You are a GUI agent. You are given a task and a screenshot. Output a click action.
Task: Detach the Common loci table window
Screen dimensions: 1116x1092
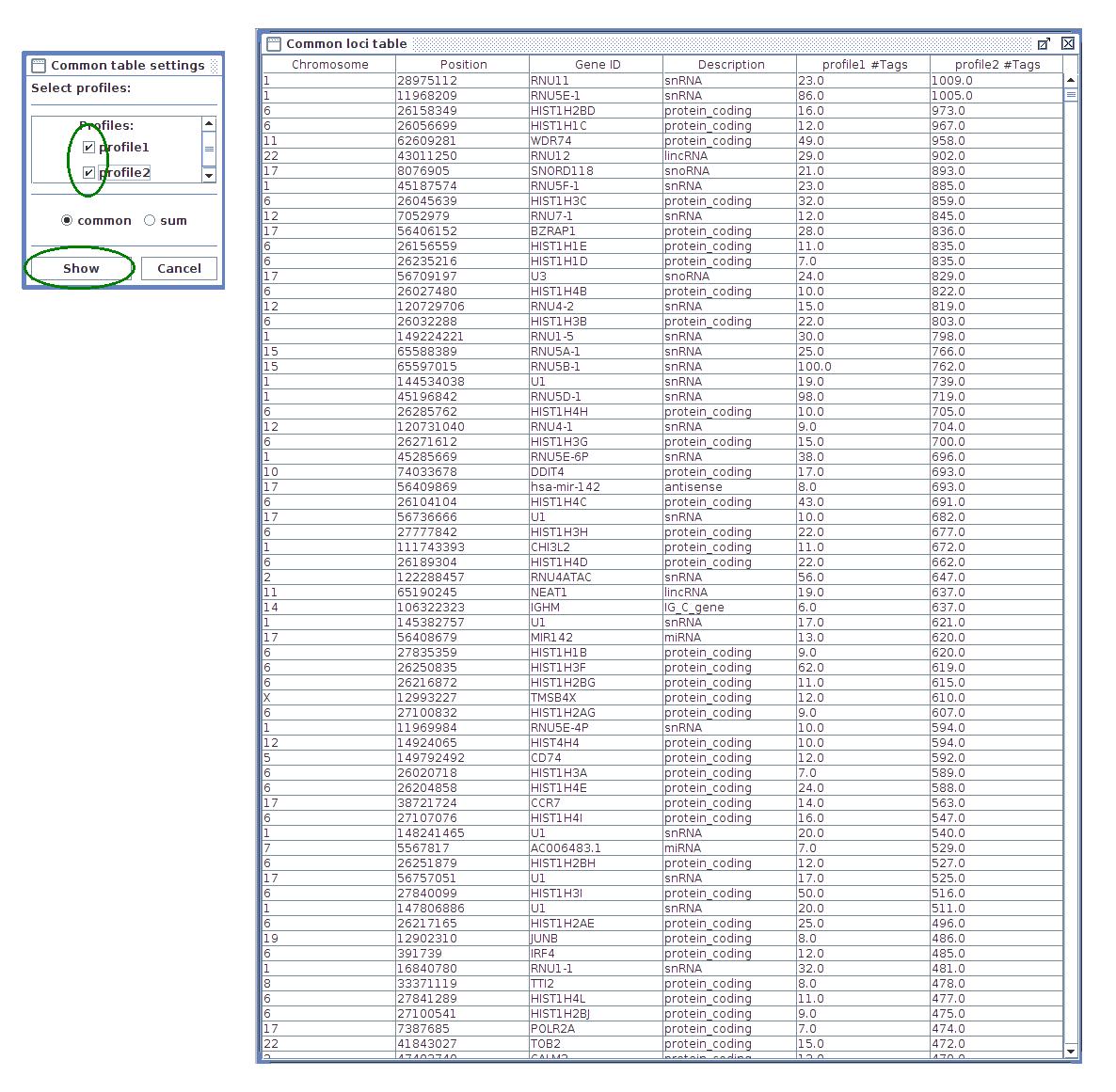click(x=1044, y=44)
